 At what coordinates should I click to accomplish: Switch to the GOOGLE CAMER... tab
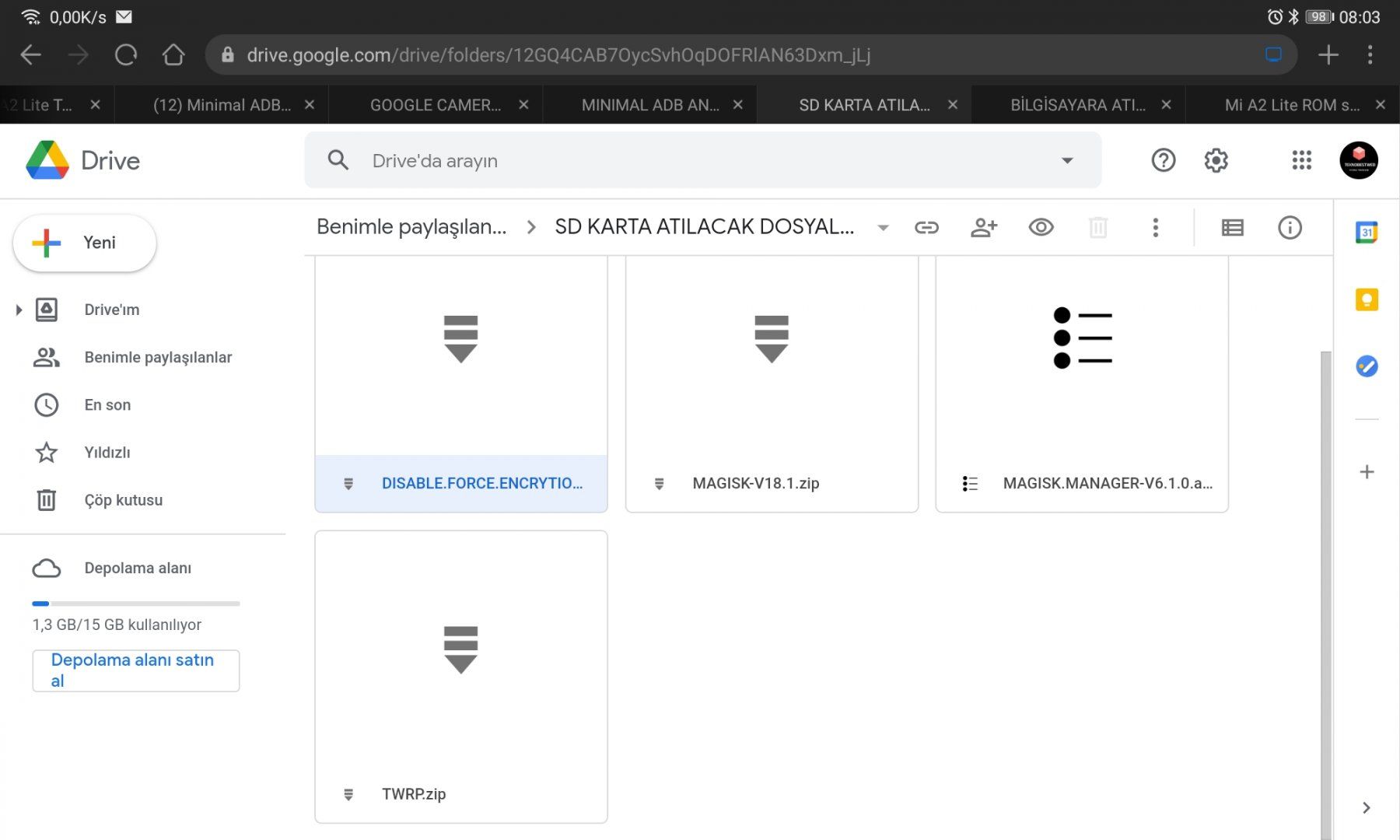(x=436, y=105)
